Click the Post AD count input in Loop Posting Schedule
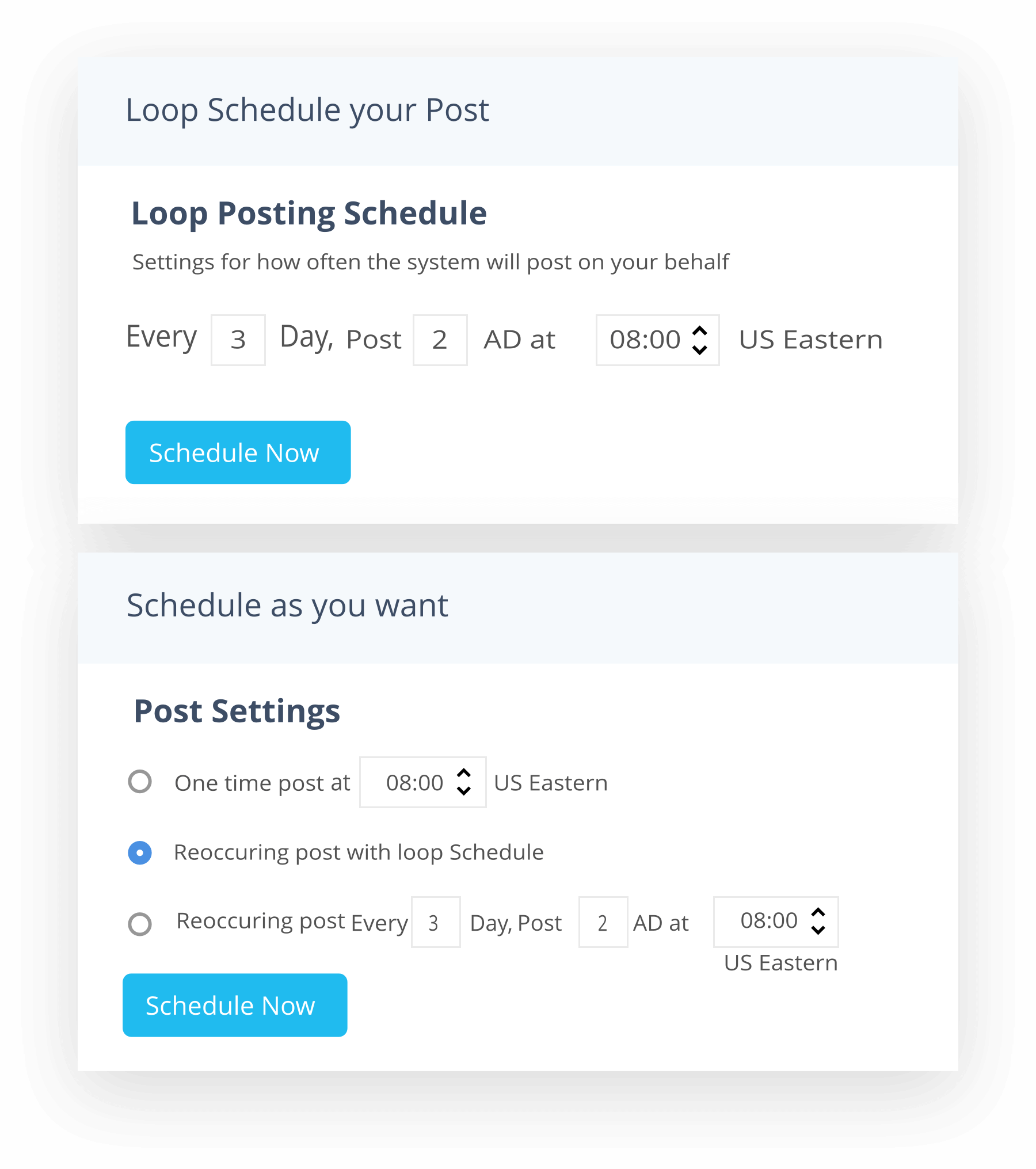 pos(440,340)
